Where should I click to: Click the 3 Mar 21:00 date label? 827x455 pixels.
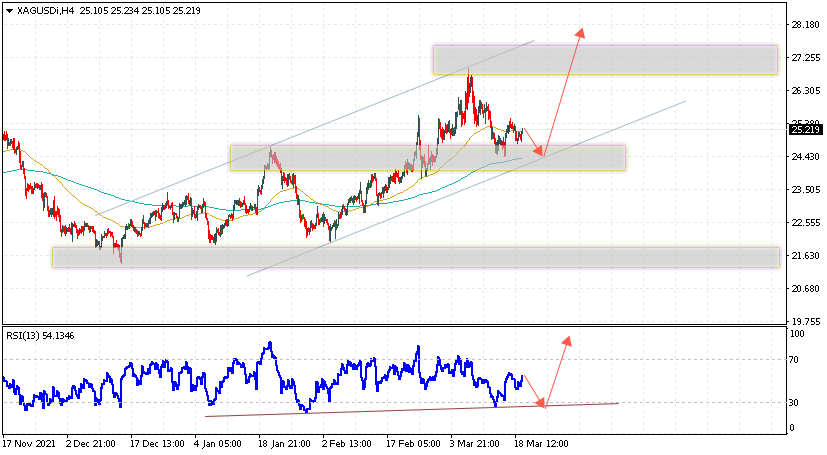click(x=475, y=444)
